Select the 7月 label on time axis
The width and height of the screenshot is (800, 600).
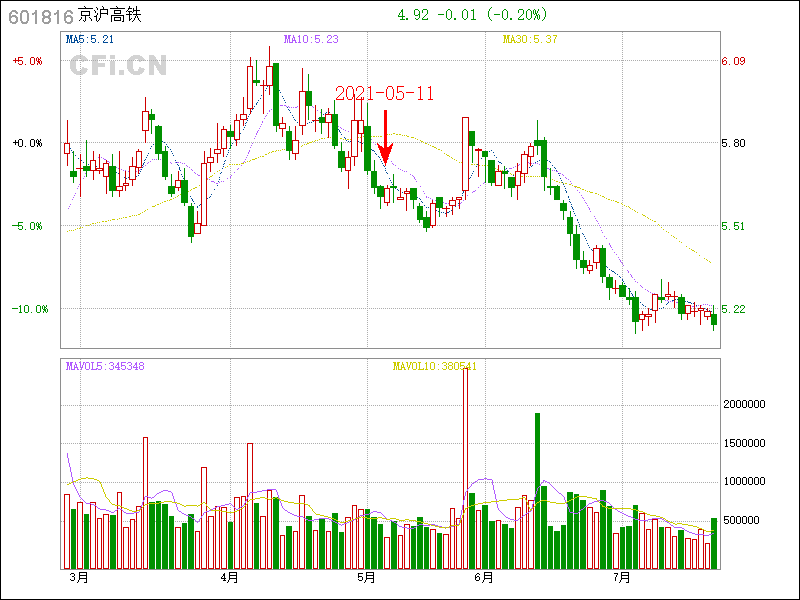(622, 577)
